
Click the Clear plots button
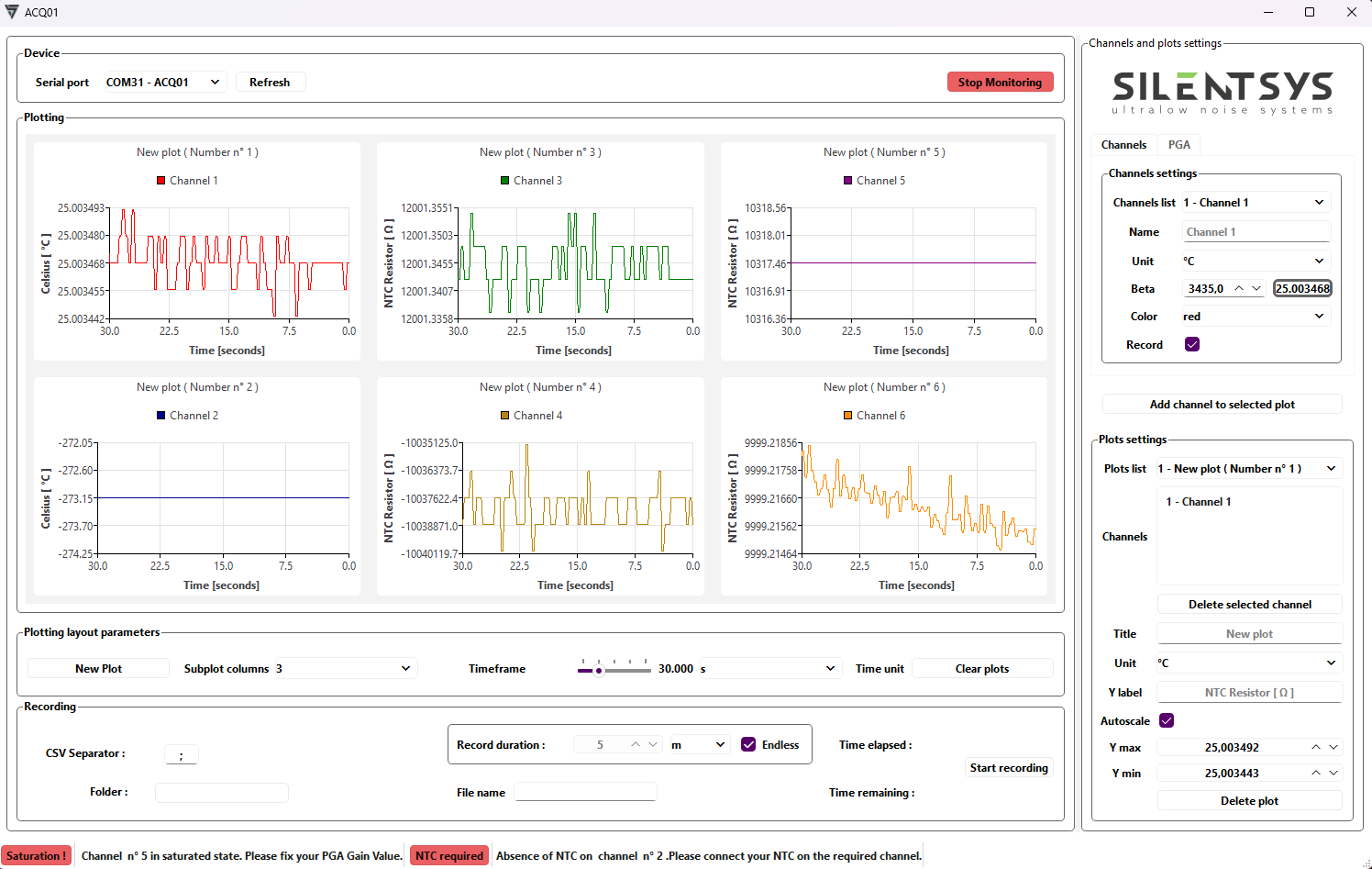981,668
